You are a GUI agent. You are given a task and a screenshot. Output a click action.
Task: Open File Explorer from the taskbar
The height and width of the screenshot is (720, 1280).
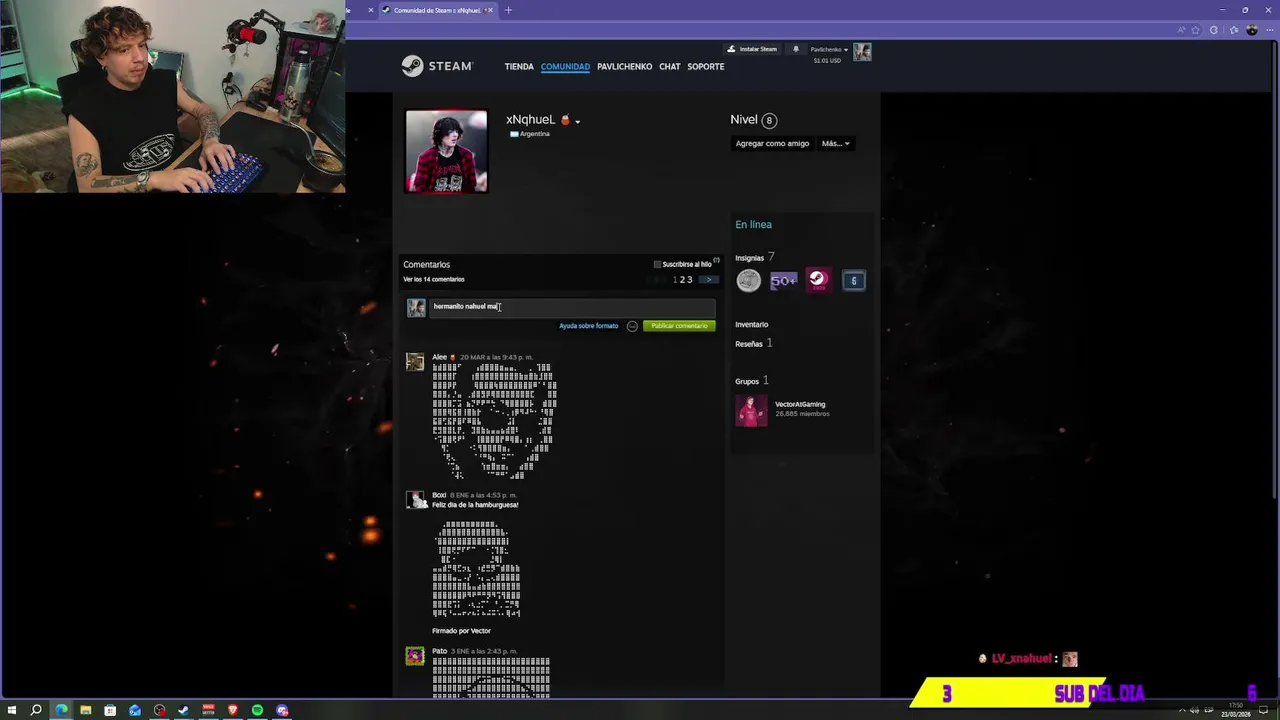tap(86, 710)
